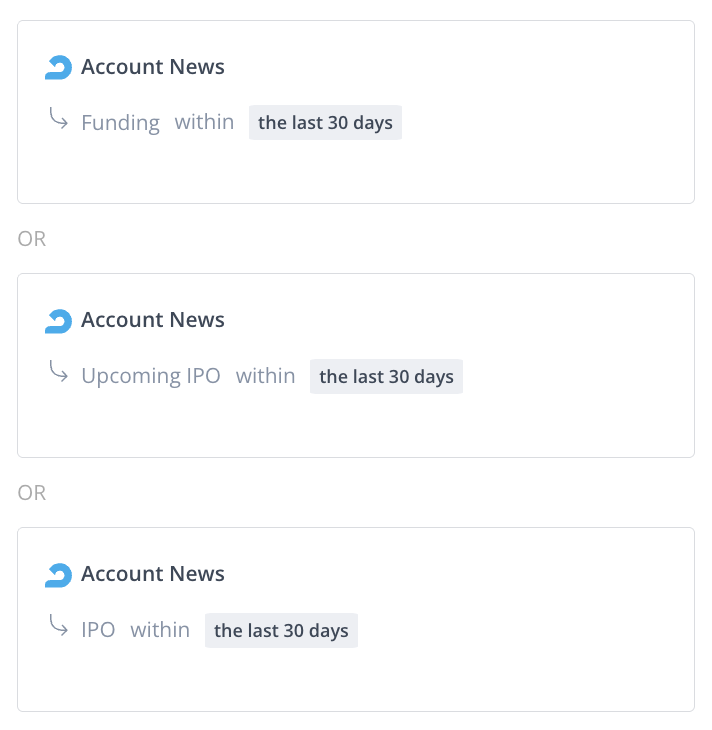This screenshot has height=730, width=712.
Task: Click the logo icon in the Upcoming IPO card
Action: [x=59, y=320]
